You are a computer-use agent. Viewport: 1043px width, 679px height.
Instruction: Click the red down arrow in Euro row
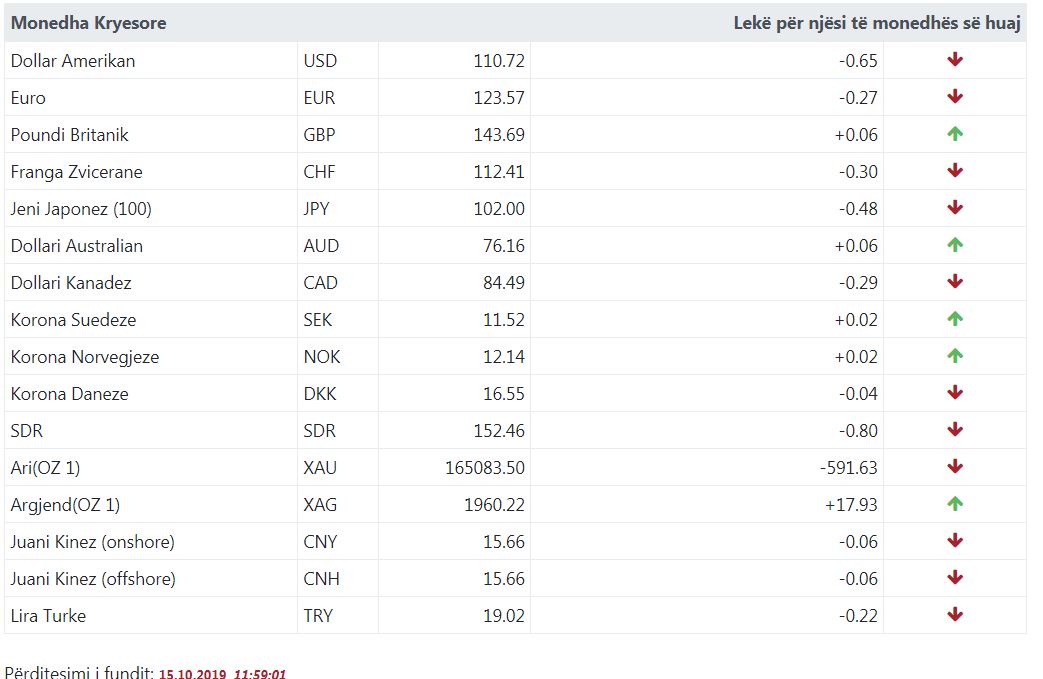(955, 96)
